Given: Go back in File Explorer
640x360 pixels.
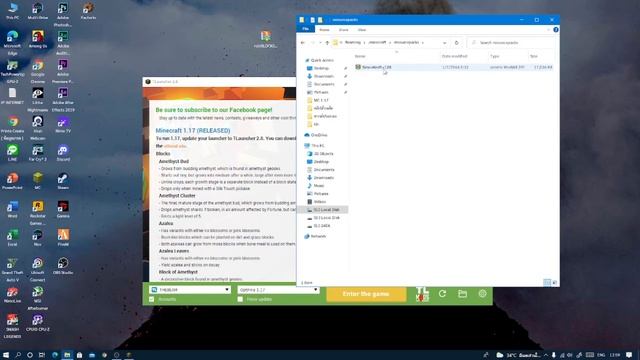Looking at the screenshot, I should point(303,42).
